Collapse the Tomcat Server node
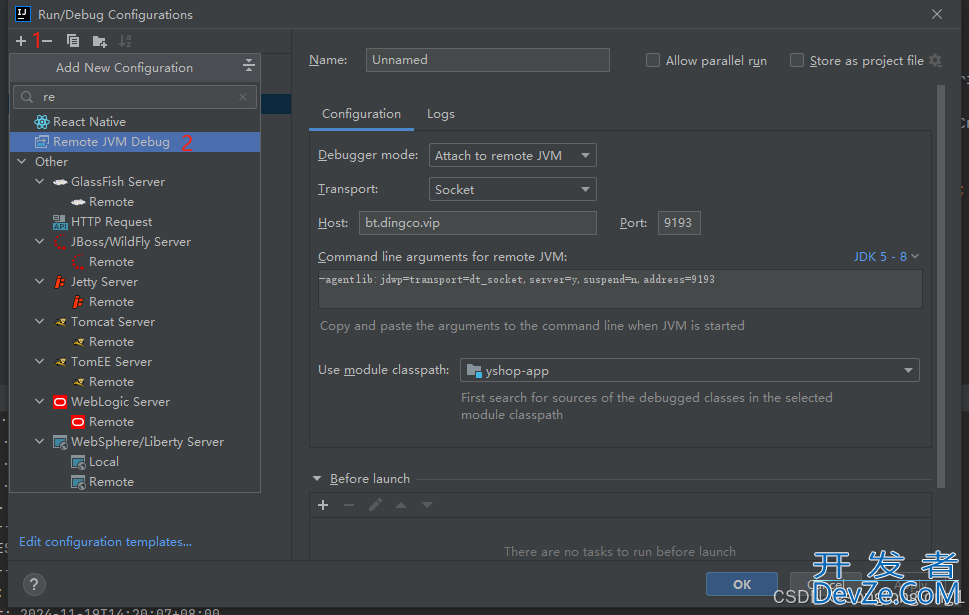969x615 pixels. (x=40, y=321)
